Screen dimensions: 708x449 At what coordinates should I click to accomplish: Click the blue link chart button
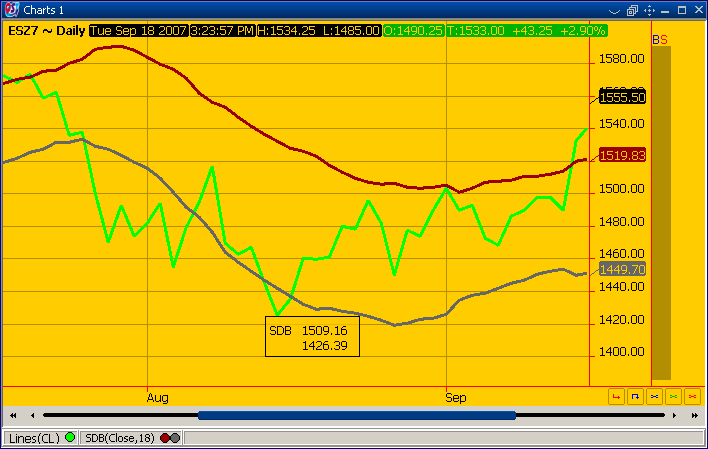654,397
